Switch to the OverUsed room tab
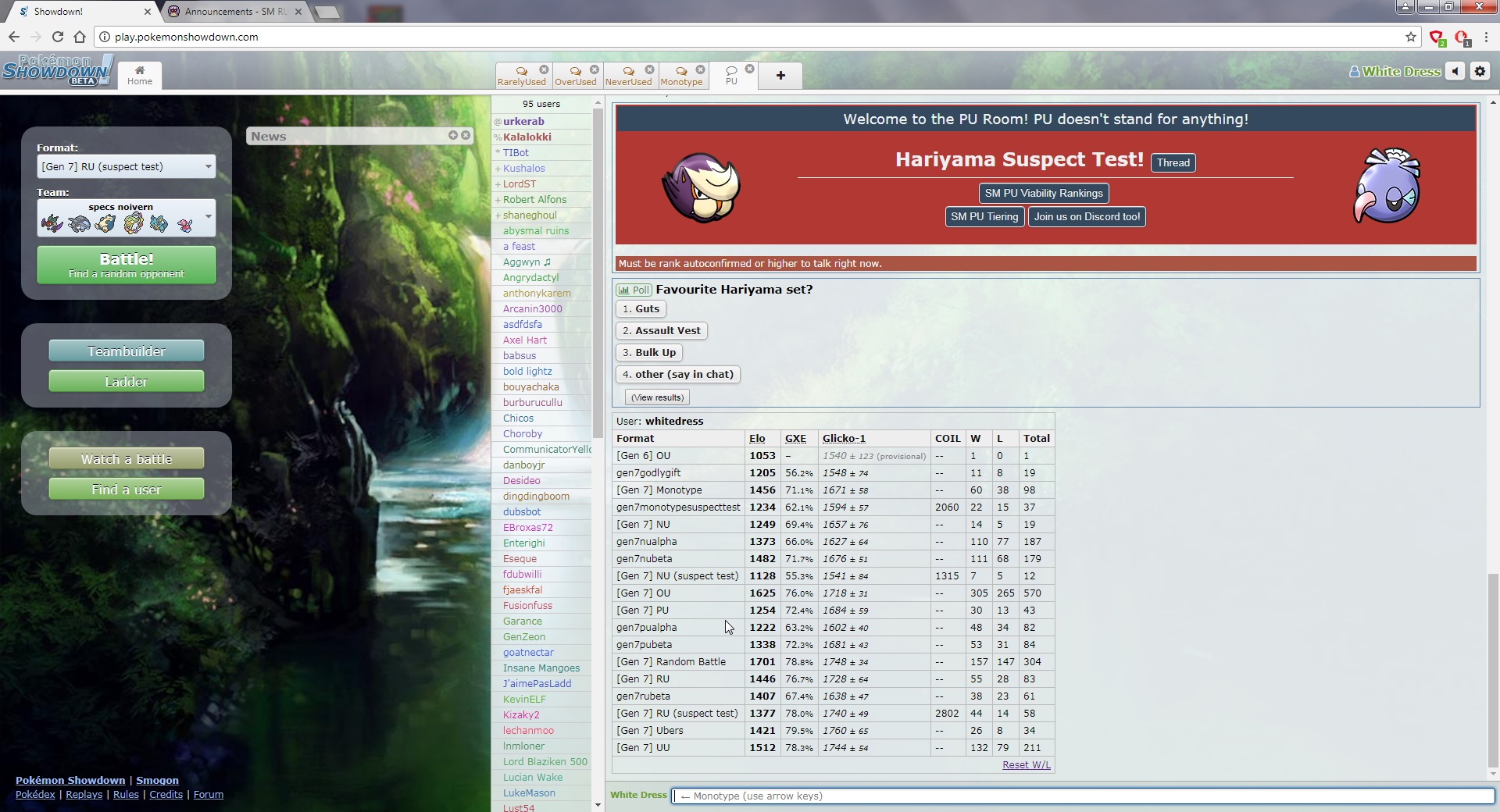 575,76
